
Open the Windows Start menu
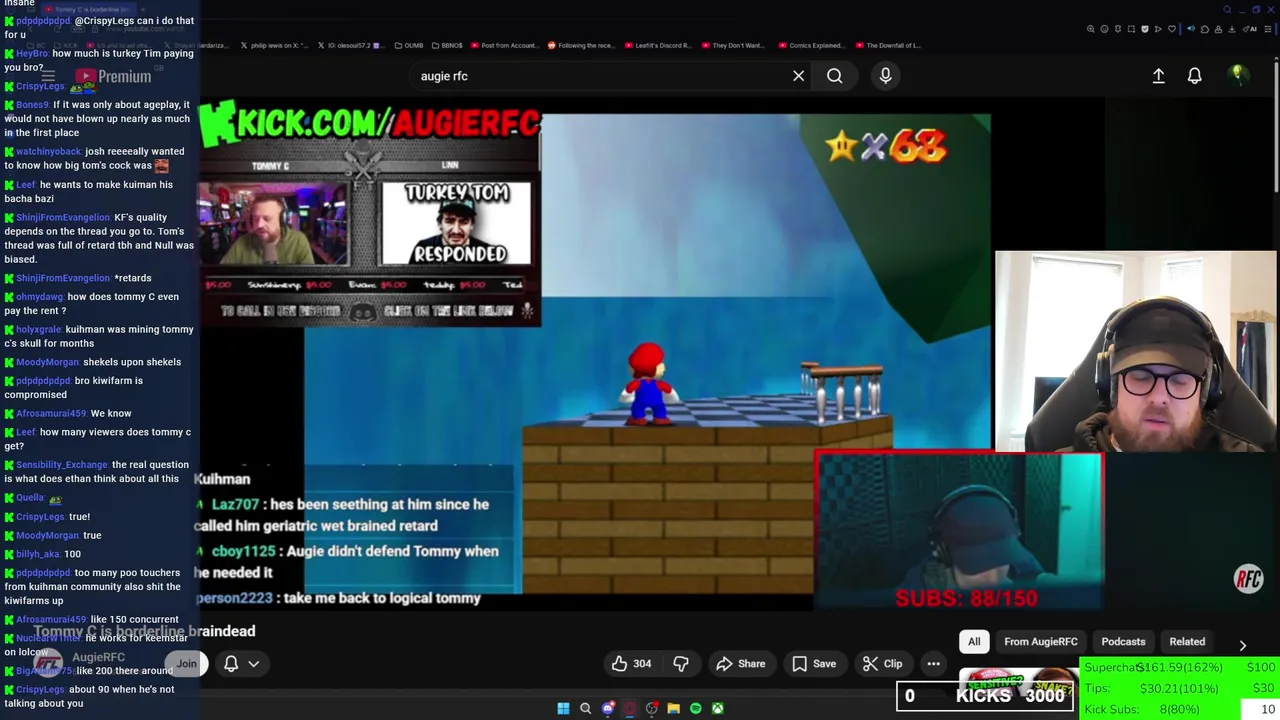point(563,708)
